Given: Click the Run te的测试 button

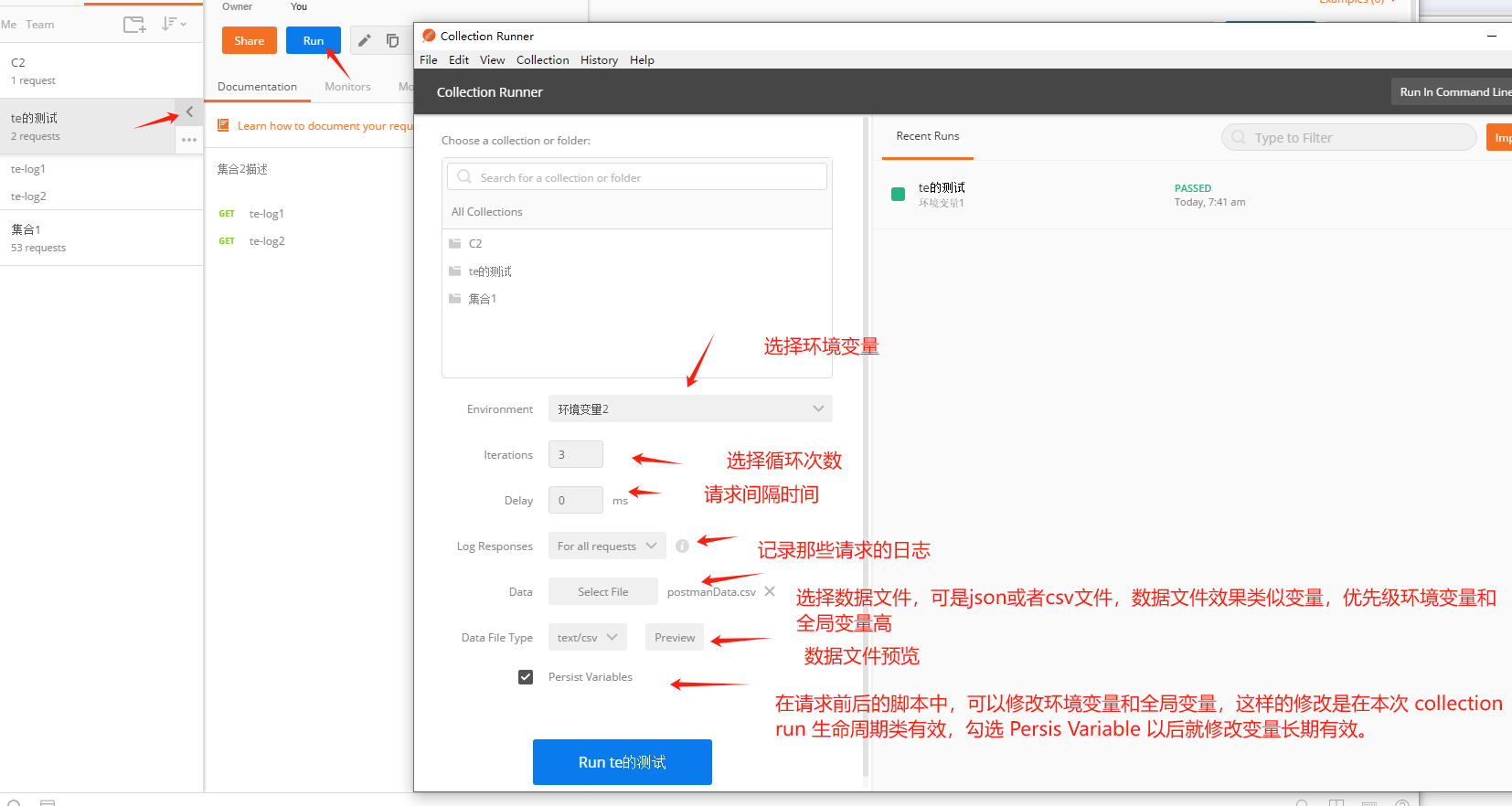Looking at the screenshot, I should click(x=623, y=762).
